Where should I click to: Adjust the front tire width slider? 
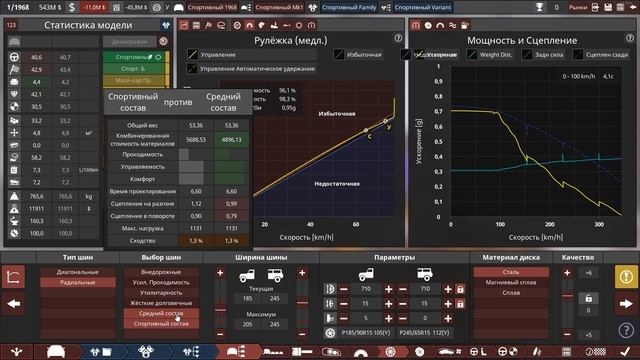pos(220,310)
